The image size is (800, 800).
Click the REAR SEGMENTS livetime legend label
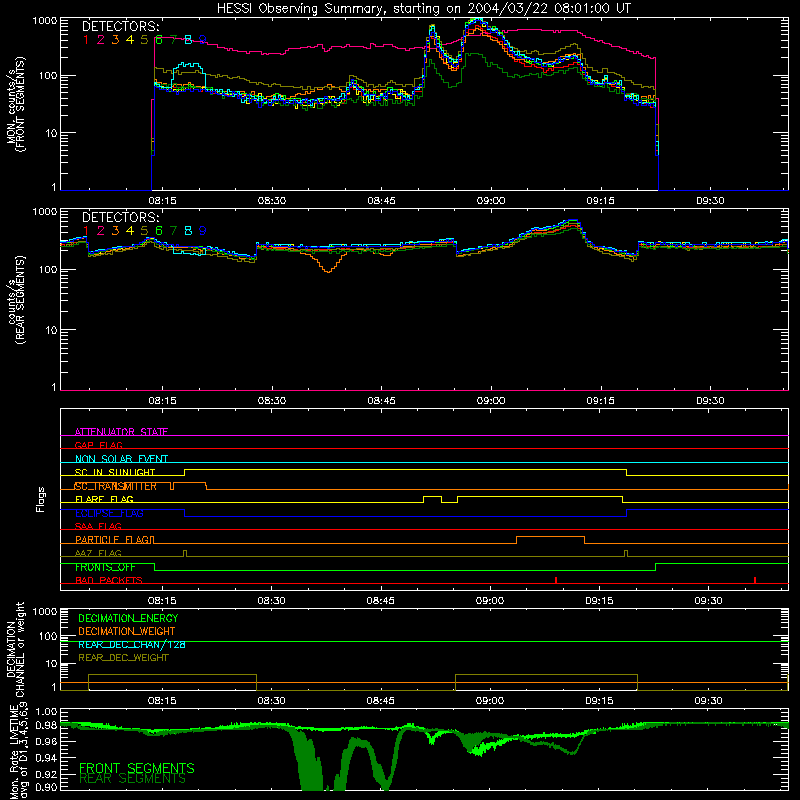coord(133,779)
